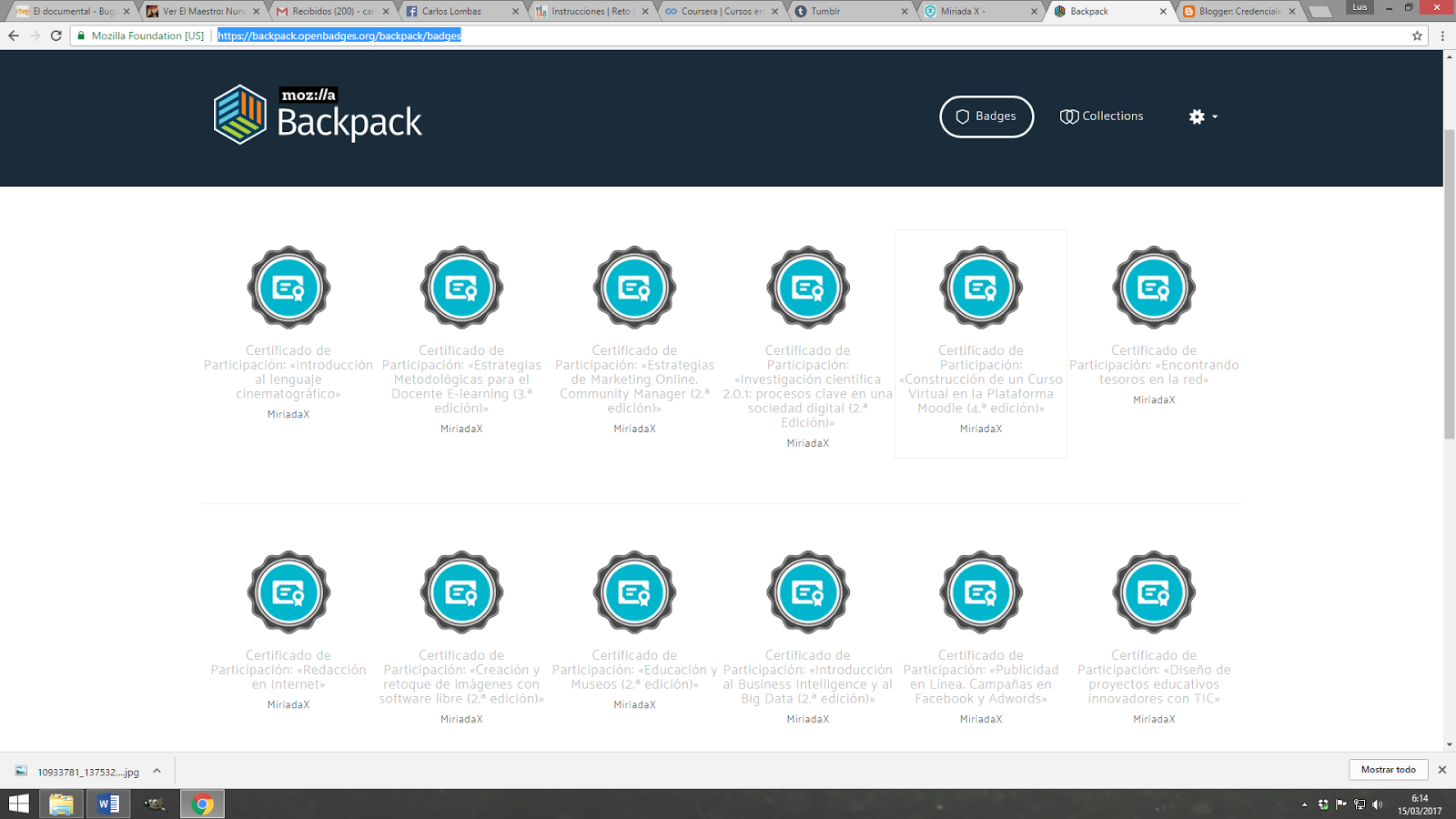Click the «Introducción al lenguaje cinematográfico» title text
The width and height of the screenshot is (1456, 819).
pyautogui.click(x=288, y=372)
